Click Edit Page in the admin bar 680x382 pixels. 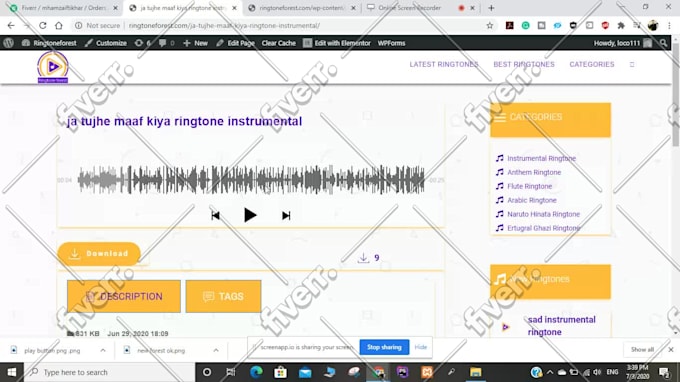[x=235, y=43]
